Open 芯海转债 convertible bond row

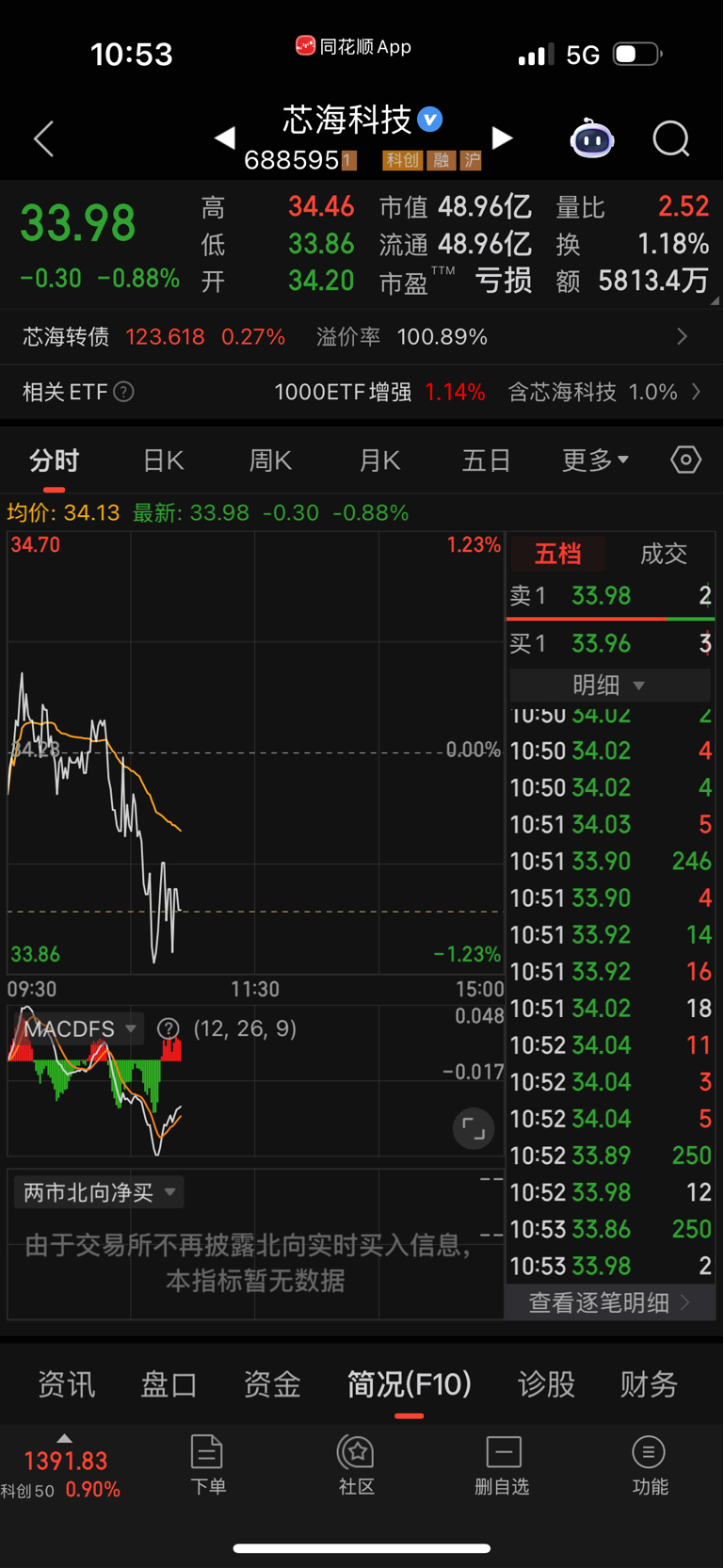click(362, 337)
